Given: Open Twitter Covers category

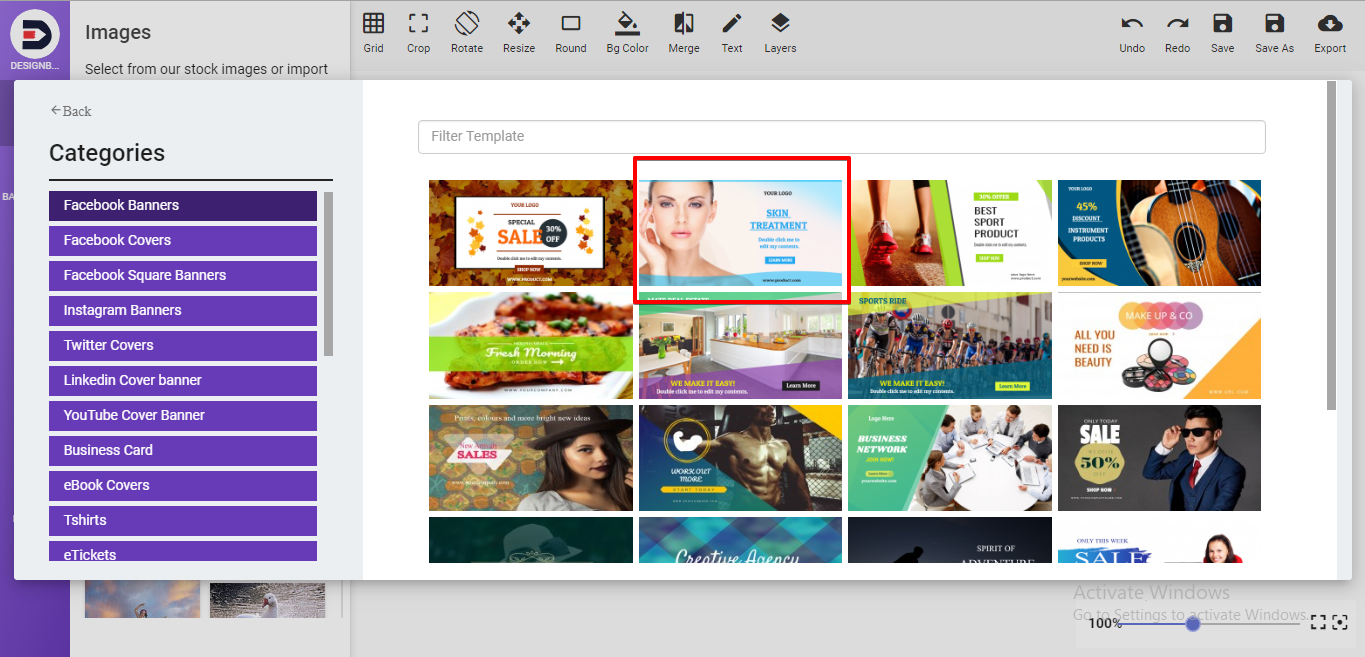Looking at the screenshot, I should (x=183, y=345).
